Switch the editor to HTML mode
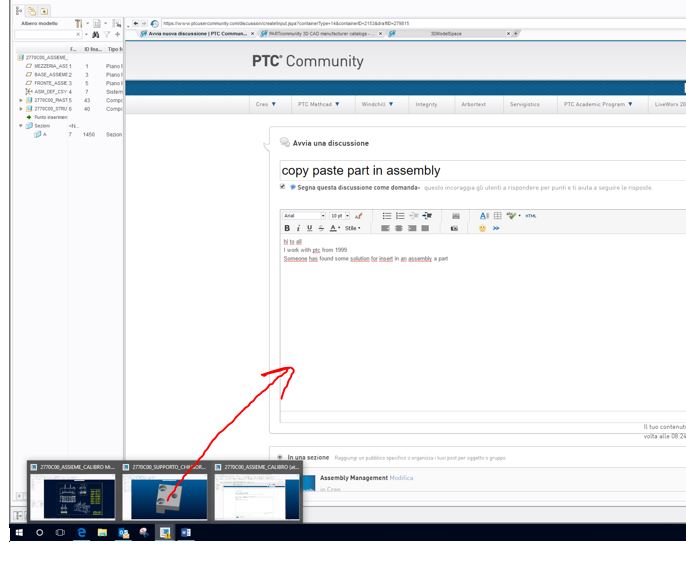This screenshot has height=565, width=686. 531,216
